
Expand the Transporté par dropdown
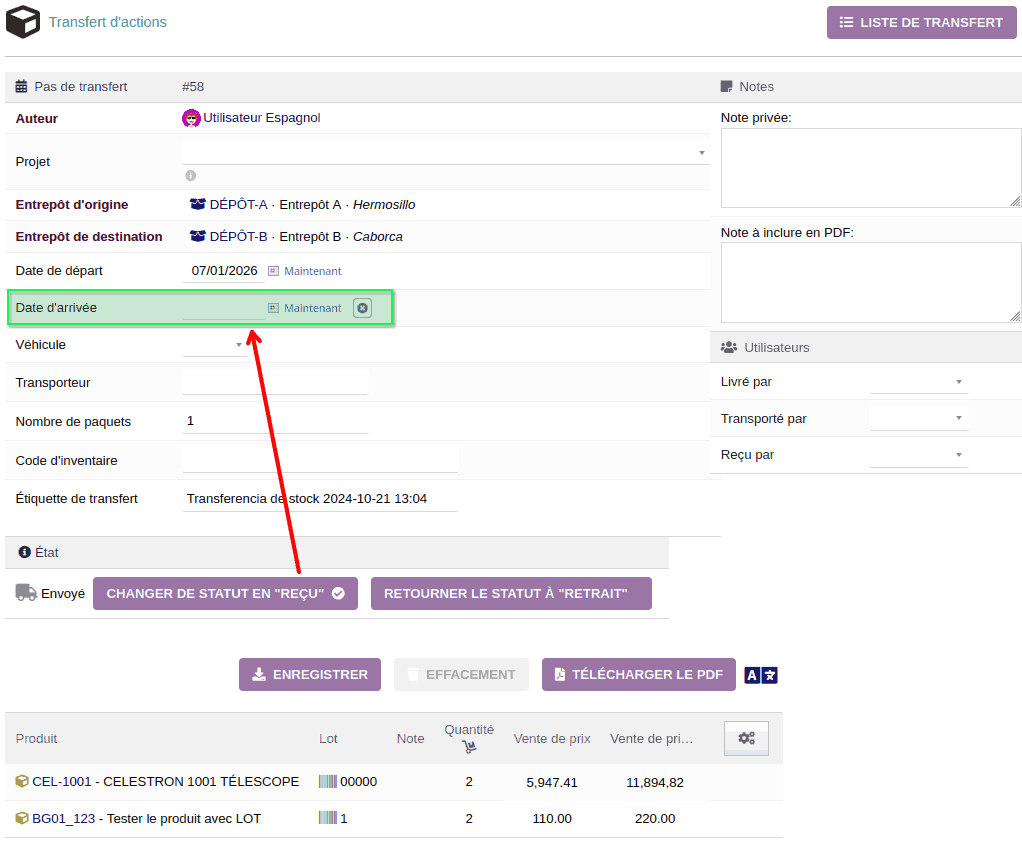[919, 418]
